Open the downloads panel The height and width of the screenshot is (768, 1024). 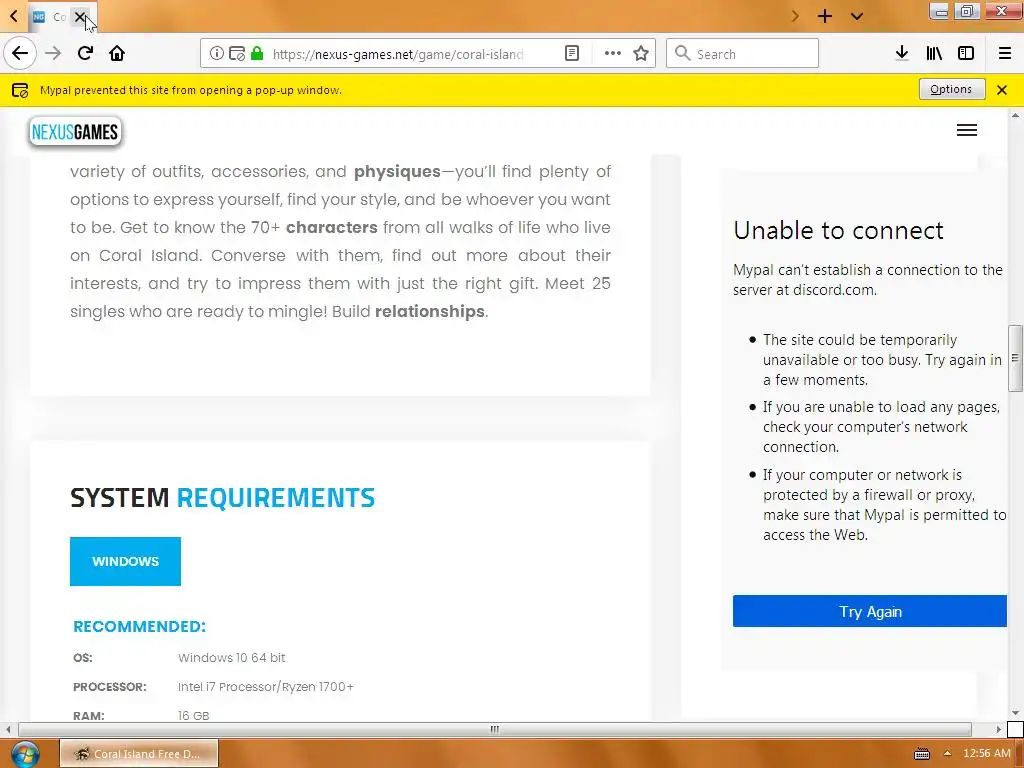point(902,54)
